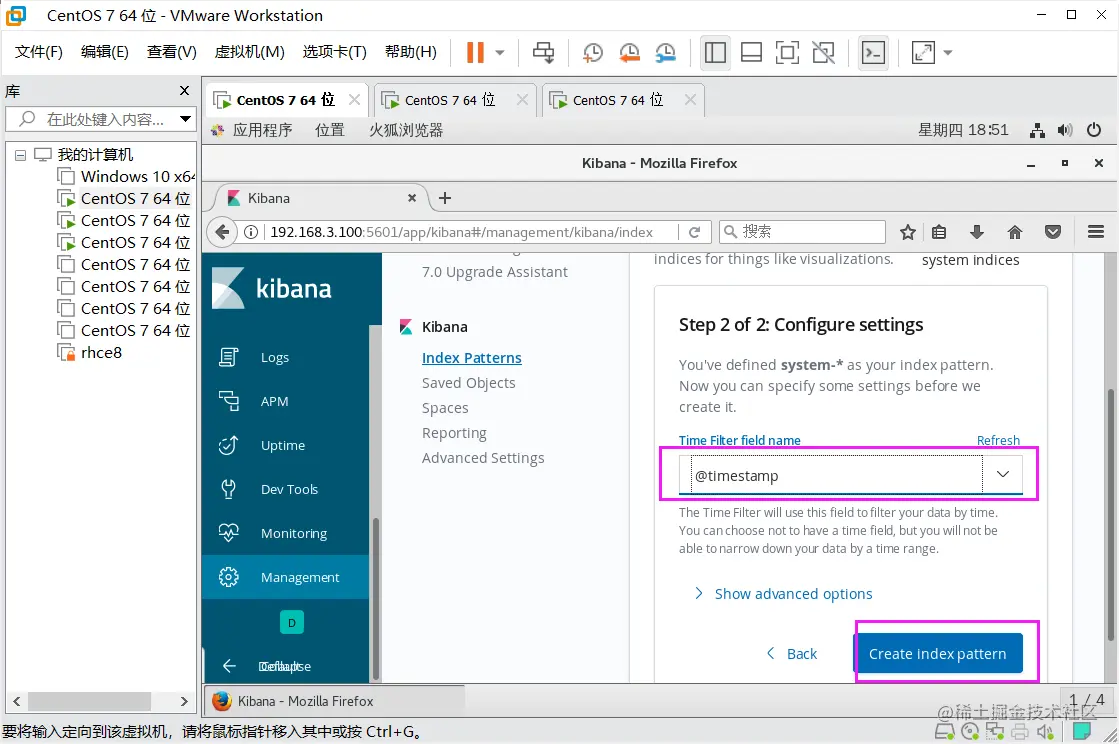Click VMware send Ctrl+Alt+Del icon
Screen dimensions: 1119x744
[x=543, y=52]
